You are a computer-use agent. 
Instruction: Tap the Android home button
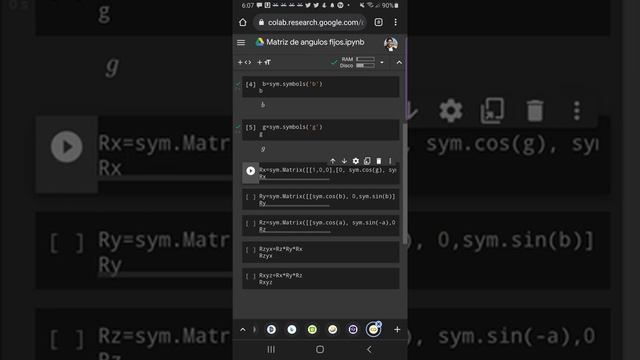(320, 349)
